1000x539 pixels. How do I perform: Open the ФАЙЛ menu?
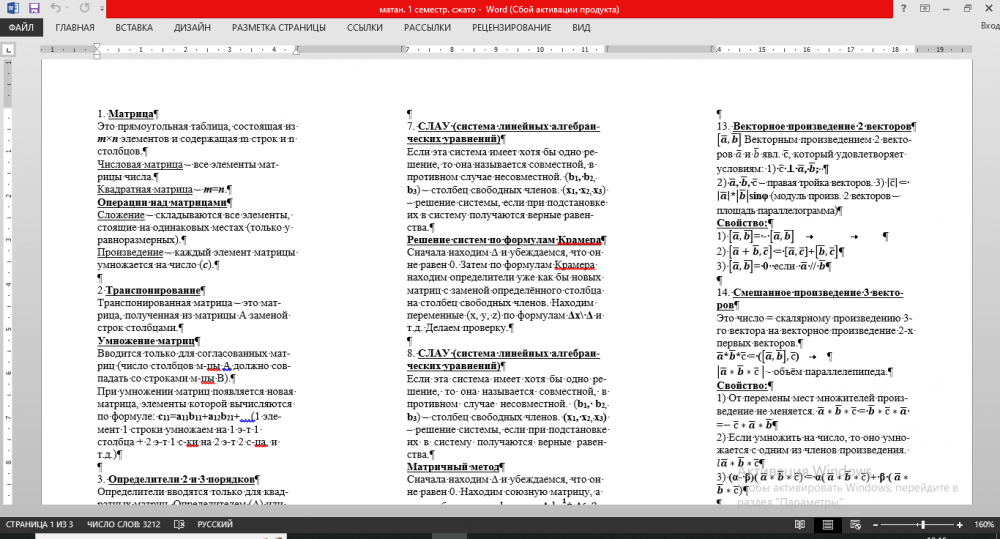[21, 27]
